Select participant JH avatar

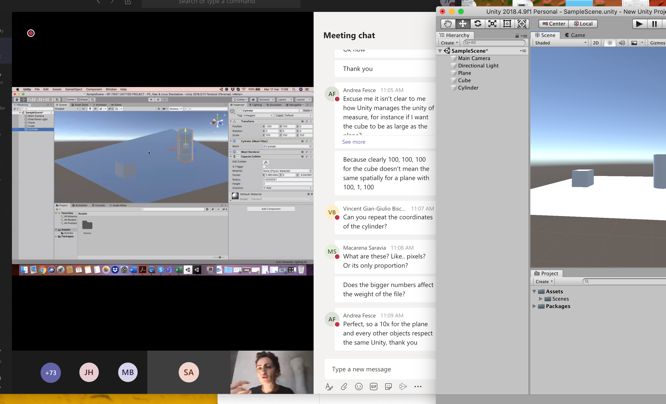[x=89, y=373]
